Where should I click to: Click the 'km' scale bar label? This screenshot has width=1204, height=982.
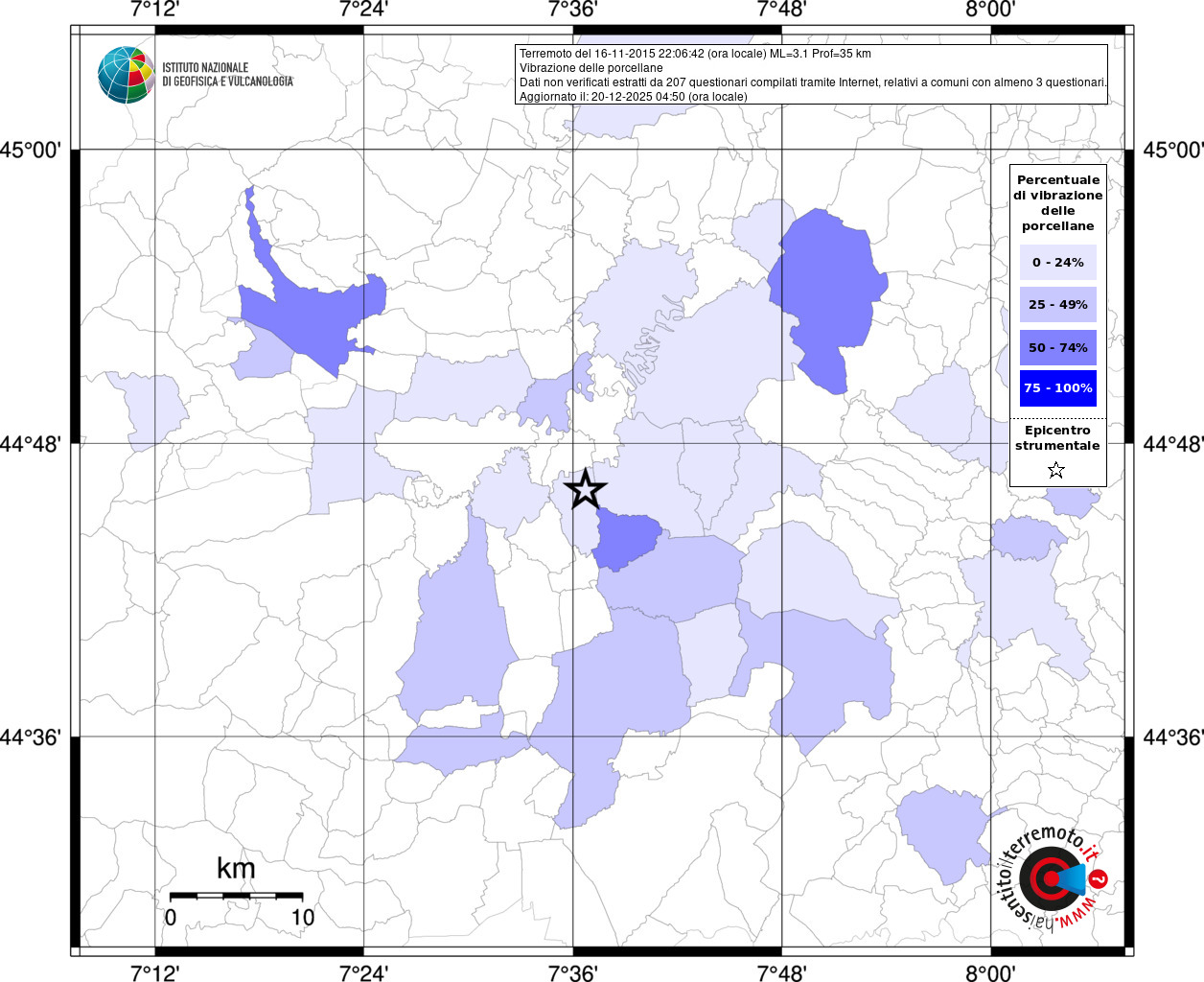(x=236, y=869)
